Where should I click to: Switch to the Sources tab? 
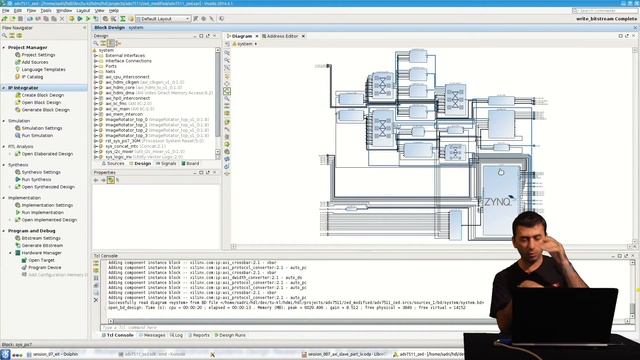(113, 164)
